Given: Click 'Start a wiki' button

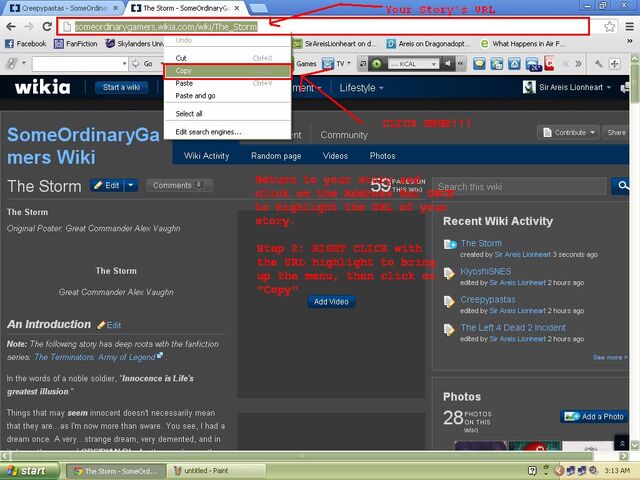Looking at the screenshot, I should point(121,87).
